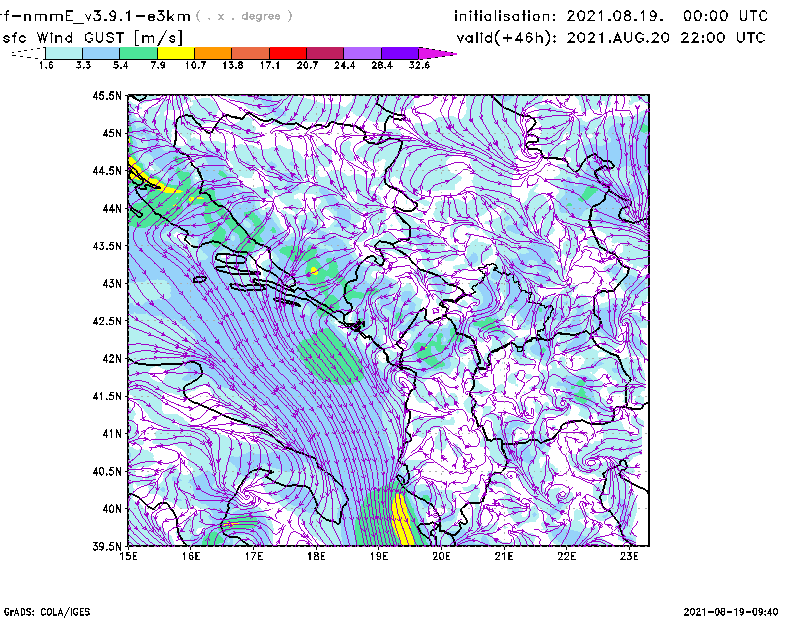Click the '40N' latitude label

(x=112, y=509)
